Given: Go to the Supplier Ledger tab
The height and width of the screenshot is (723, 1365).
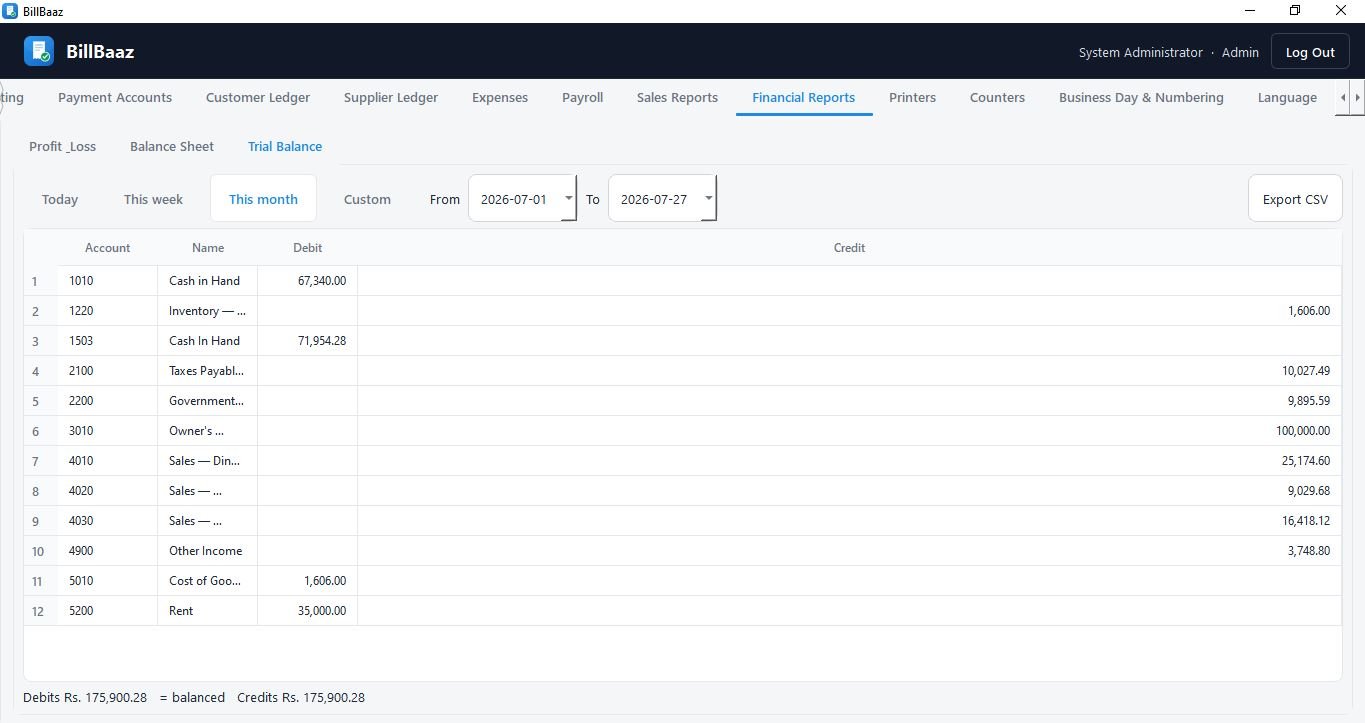Looking at the screenshot, I should [391, 97].
